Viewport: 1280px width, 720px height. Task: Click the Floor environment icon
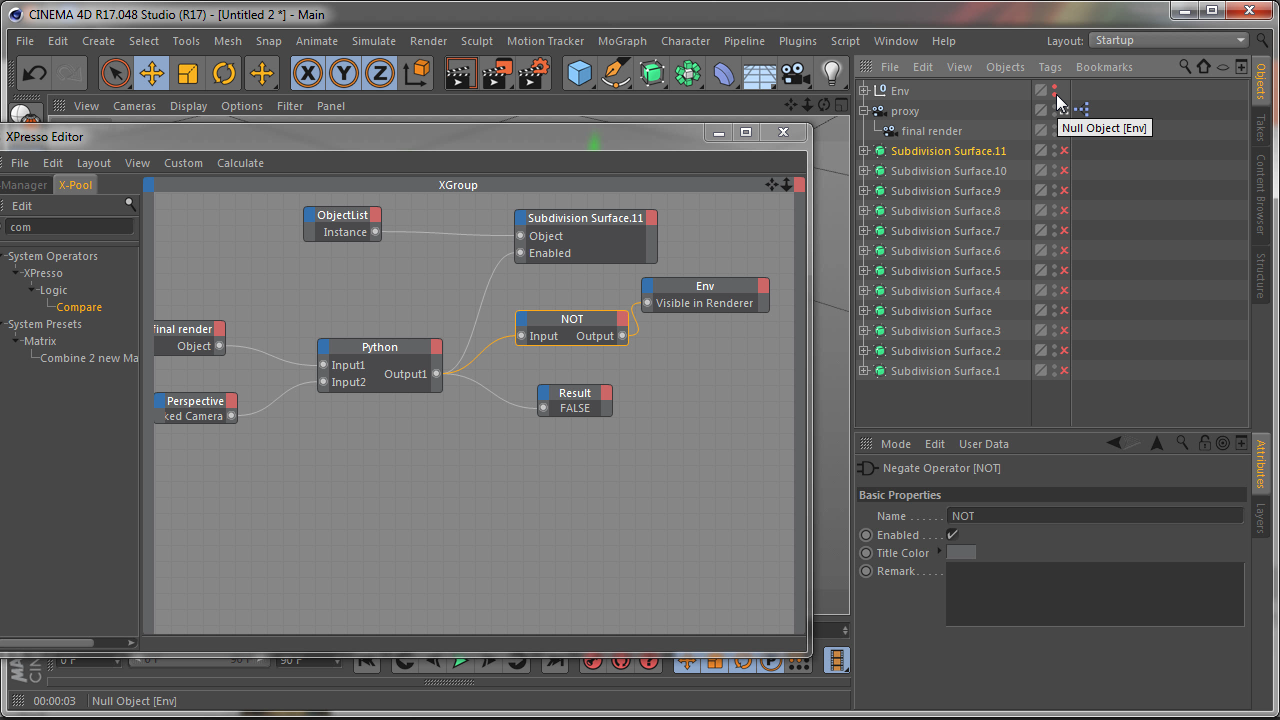(760, 73)
